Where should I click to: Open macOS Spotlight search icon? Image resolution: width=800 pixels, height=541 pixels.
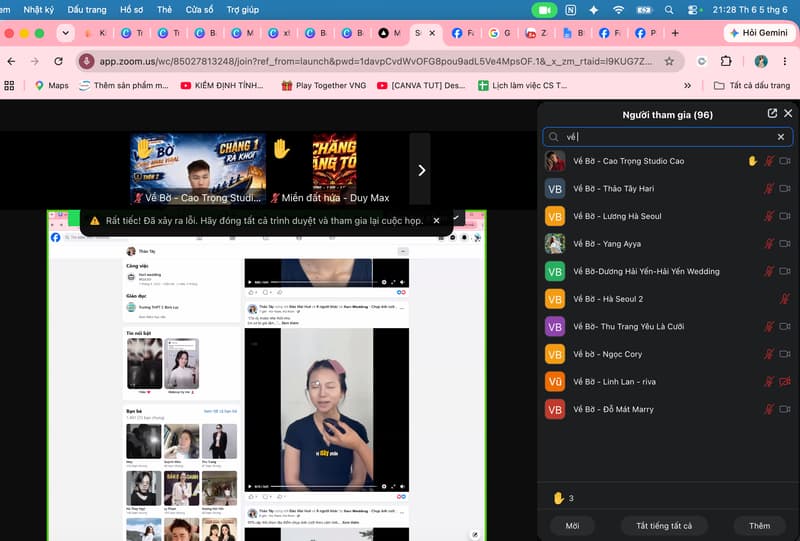click(669, 10)
